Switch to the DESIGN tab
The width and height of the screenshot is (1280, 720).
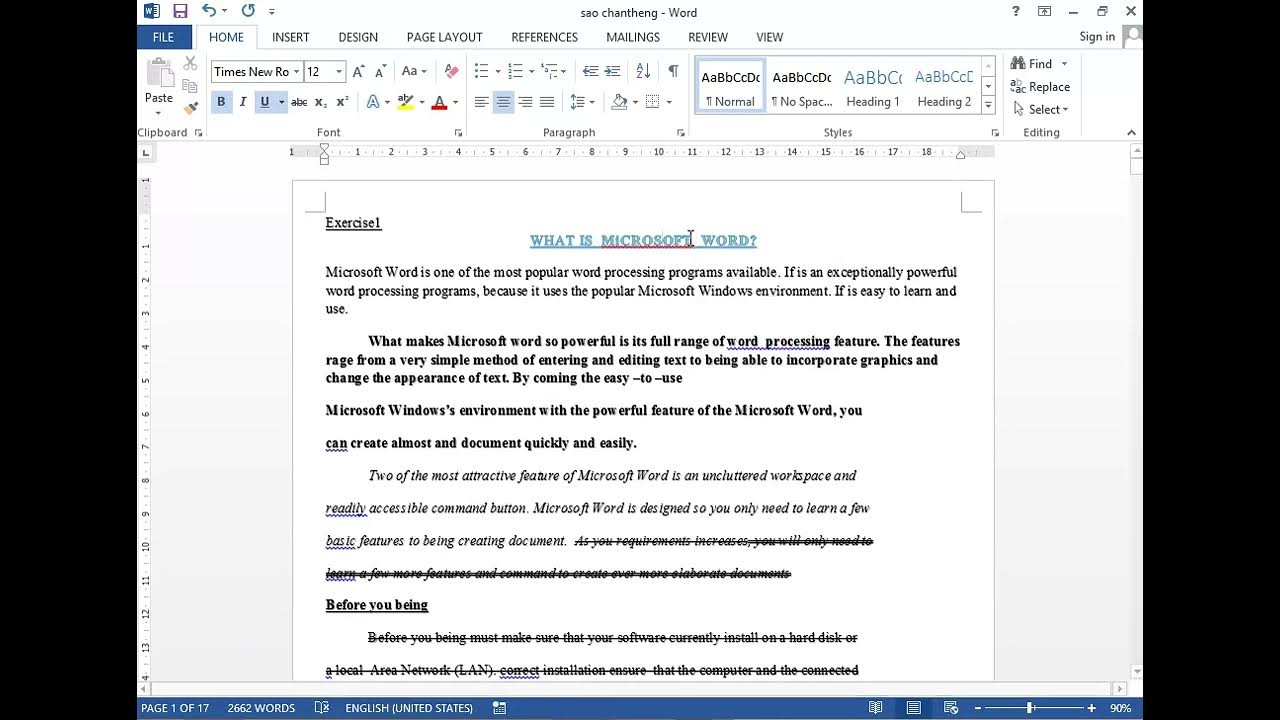358,37
